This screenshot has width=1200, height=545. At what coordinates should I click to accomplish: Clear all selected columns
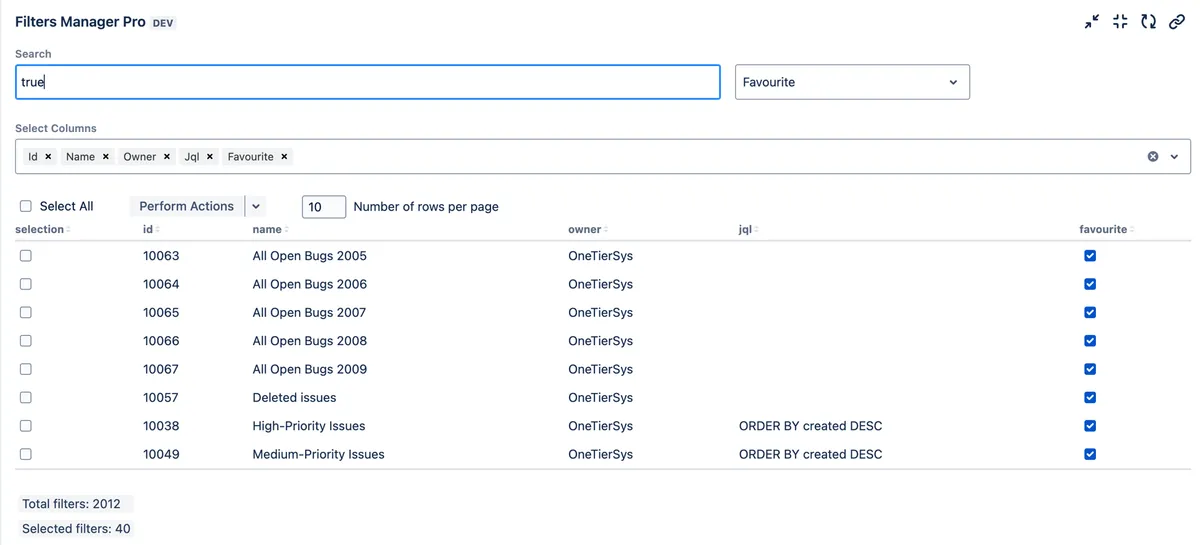click(1153, 157)
